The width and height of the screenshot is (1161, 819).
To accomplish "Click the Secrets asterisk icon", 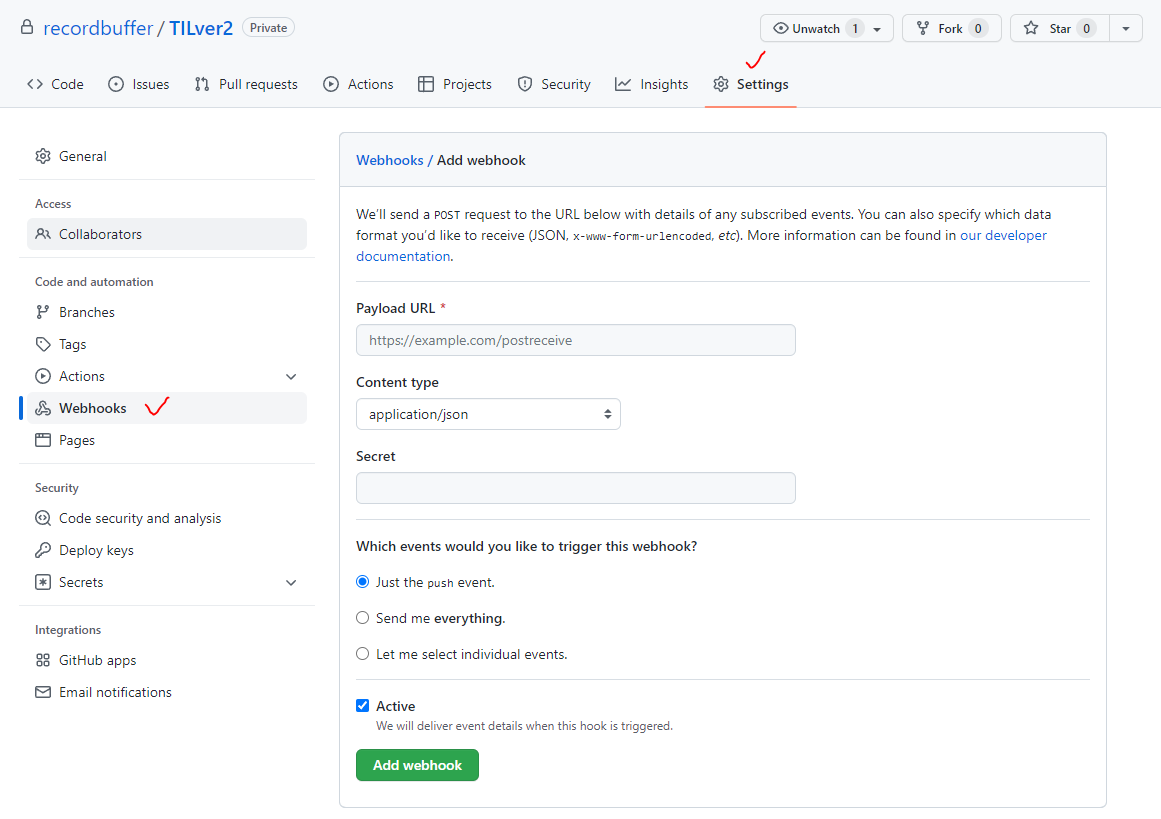I will coord(43,582).
